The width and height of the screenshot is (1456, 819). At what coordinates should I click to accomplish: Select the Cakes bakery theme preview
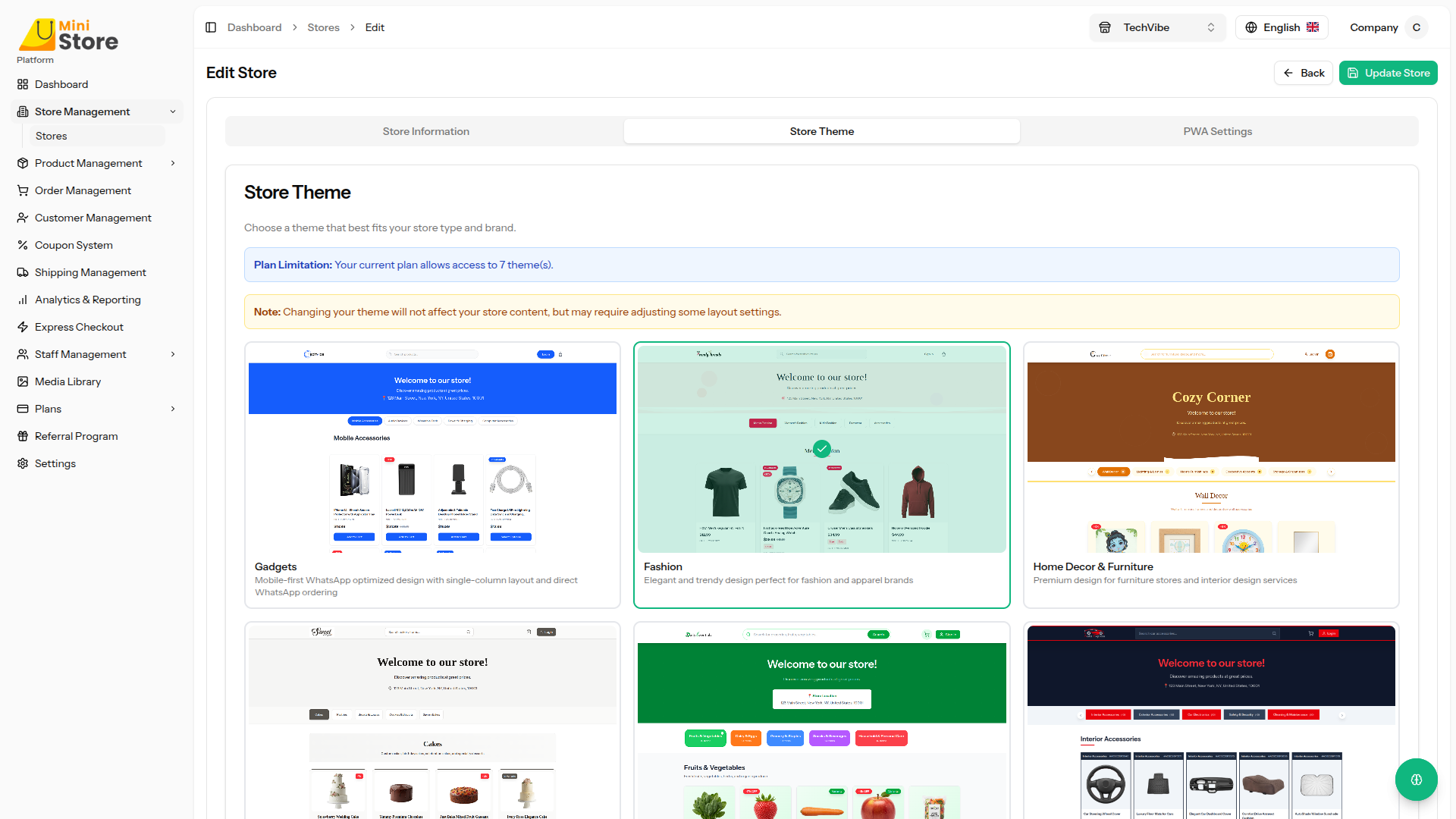coord(432,720)
